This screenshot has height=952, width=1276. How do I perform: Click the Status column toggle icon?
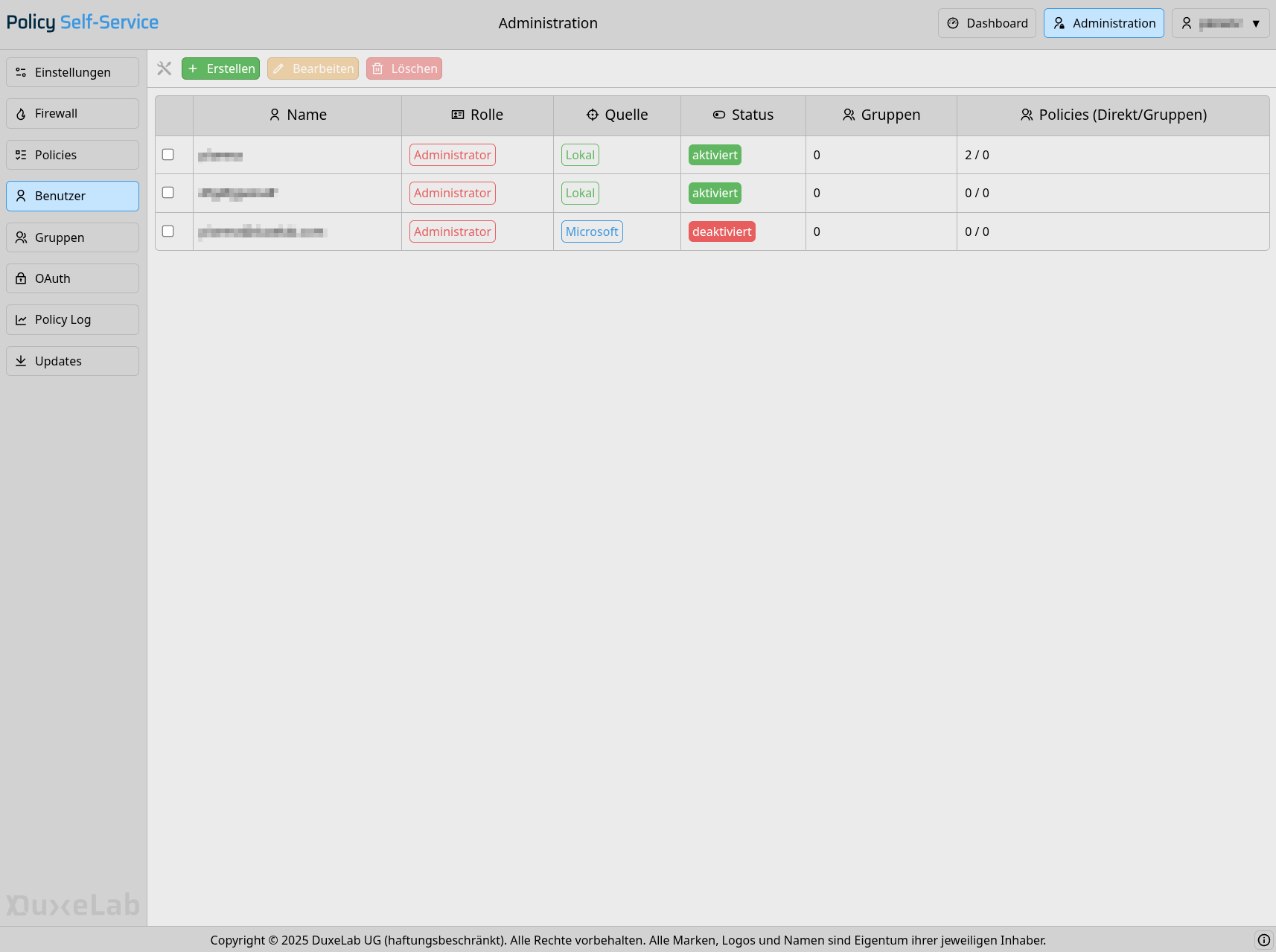719,115
